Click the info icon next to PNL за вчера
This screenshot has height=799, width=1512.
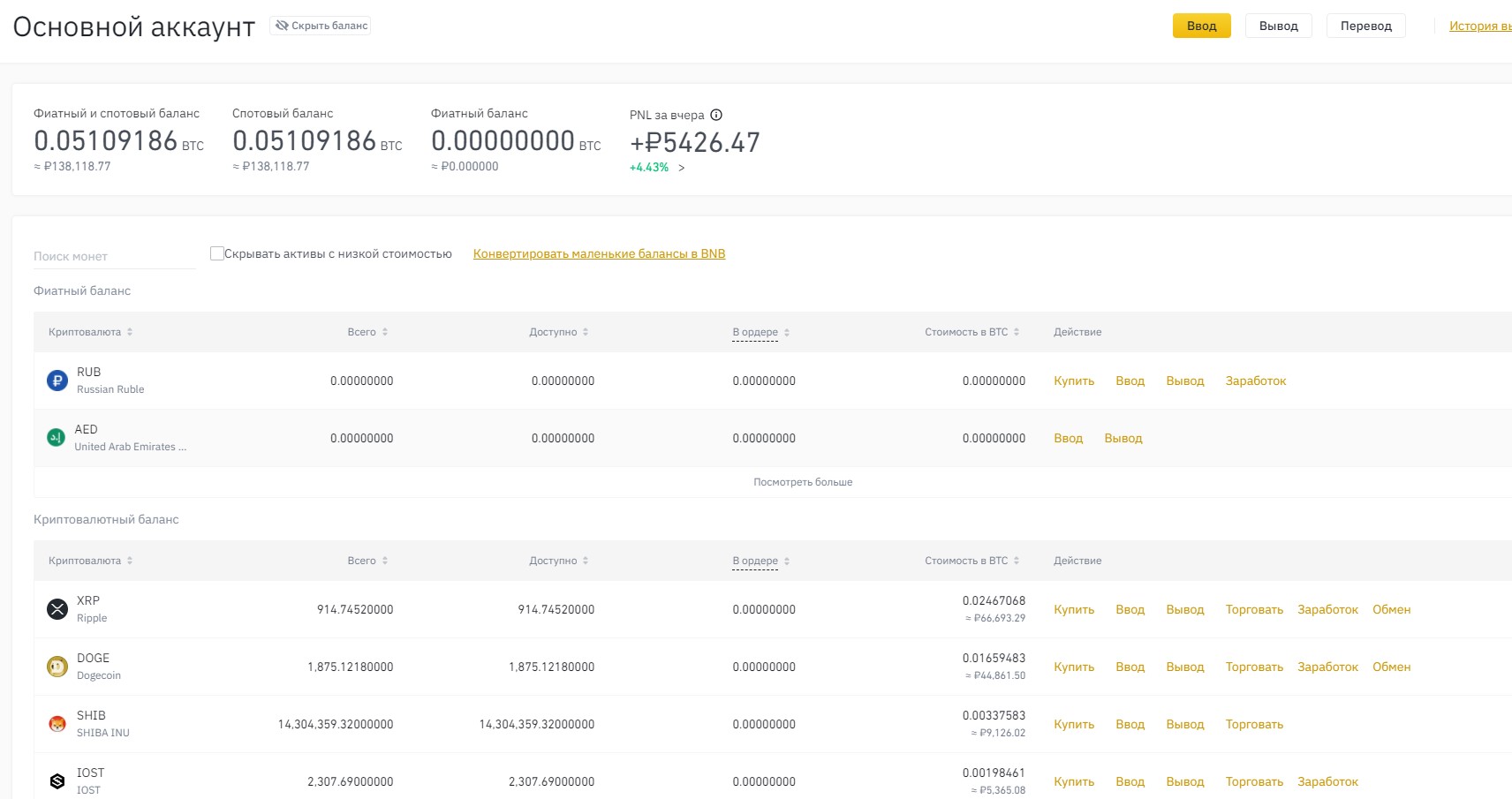[716, 115]
